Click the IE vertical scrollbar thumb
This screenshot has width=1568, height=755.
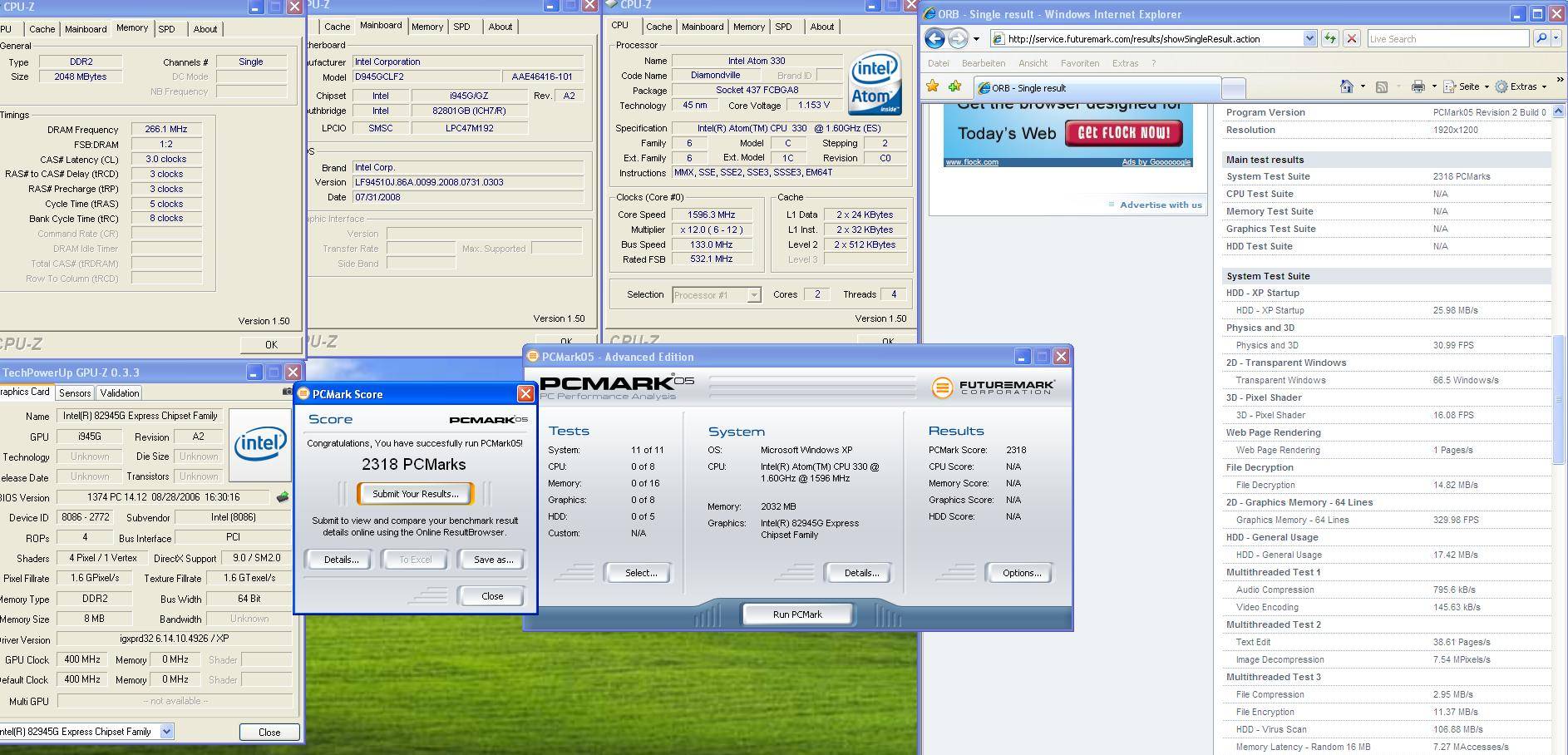(1560, 399)
